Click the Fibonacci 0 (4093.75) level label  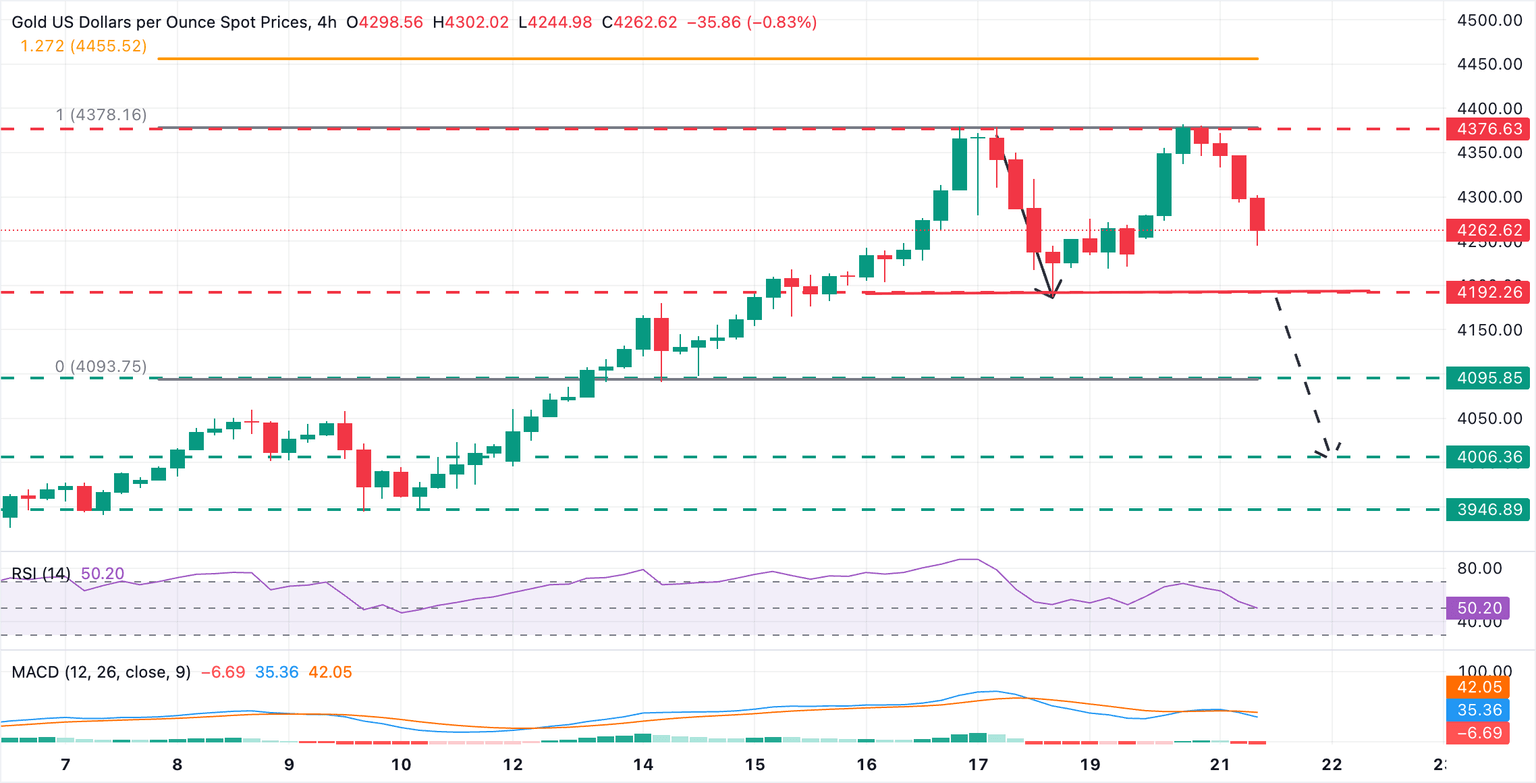[x=101, y=368]
